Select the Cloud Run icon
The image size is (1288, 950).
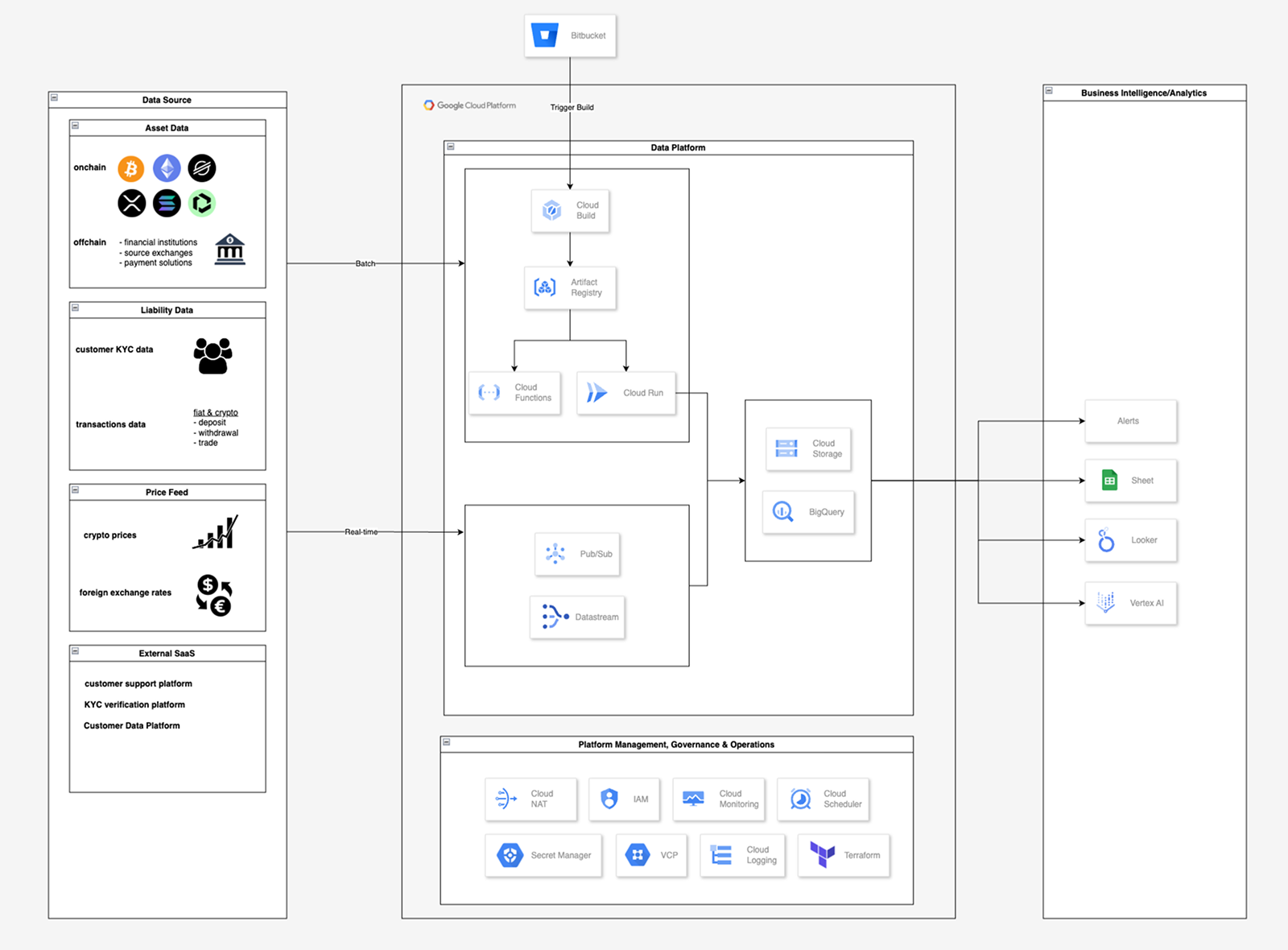coord(598,393)
